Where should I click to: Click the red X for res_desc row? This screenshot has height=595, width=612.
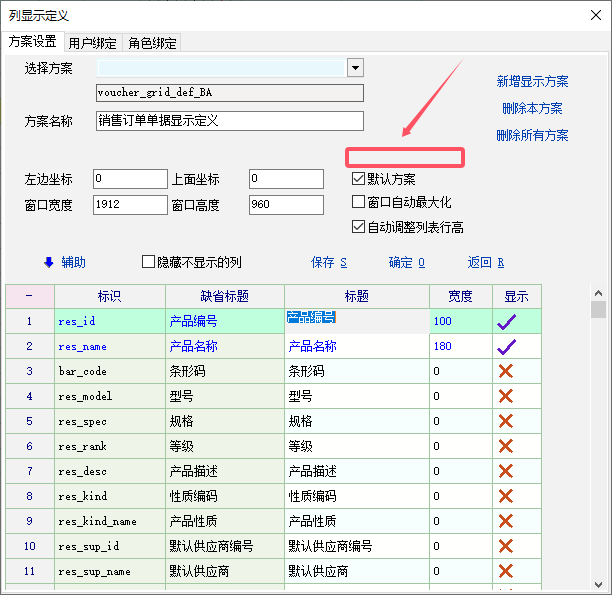click(506, 471)
